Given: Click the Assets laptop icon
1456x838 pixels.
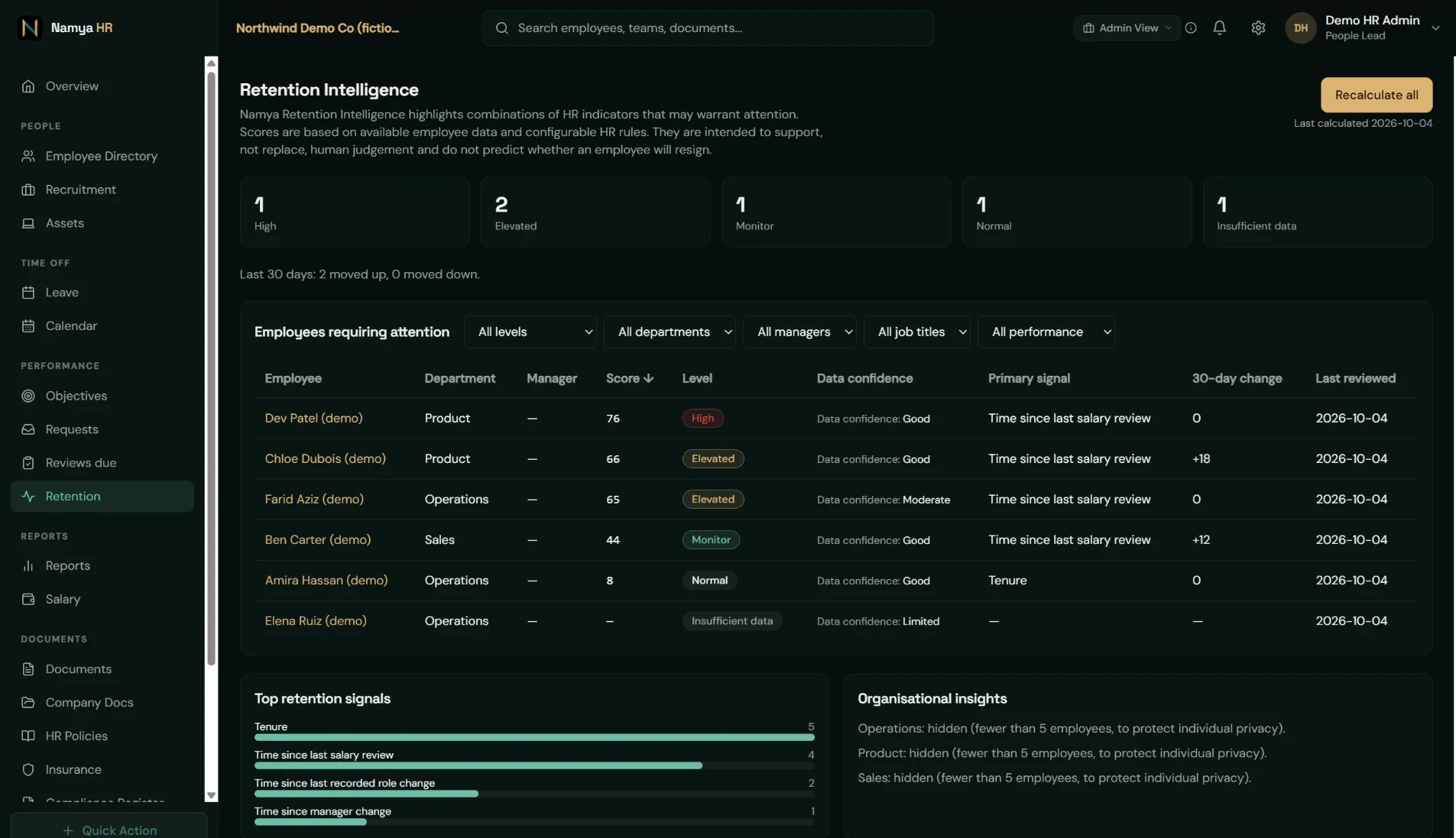Looking at the screenshot, I should tap(28, 224).
